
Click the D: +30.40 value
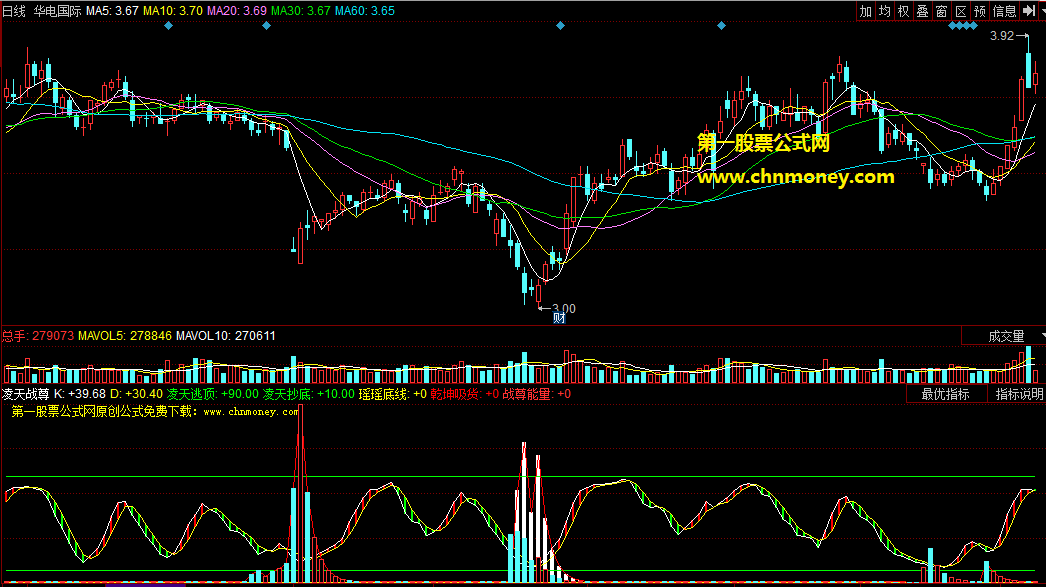click(x=137, y=394)
